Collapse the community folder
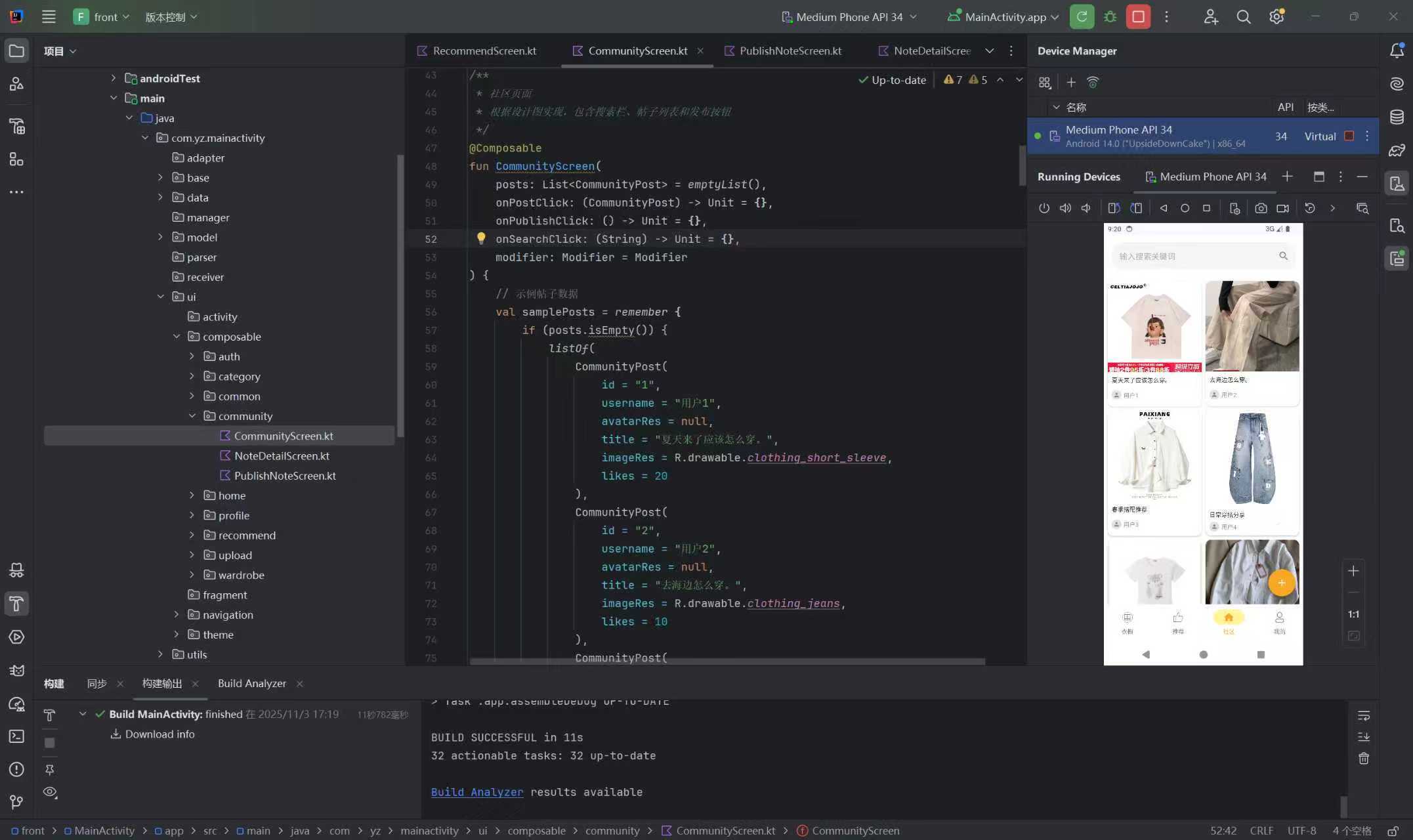 (192, 416)
